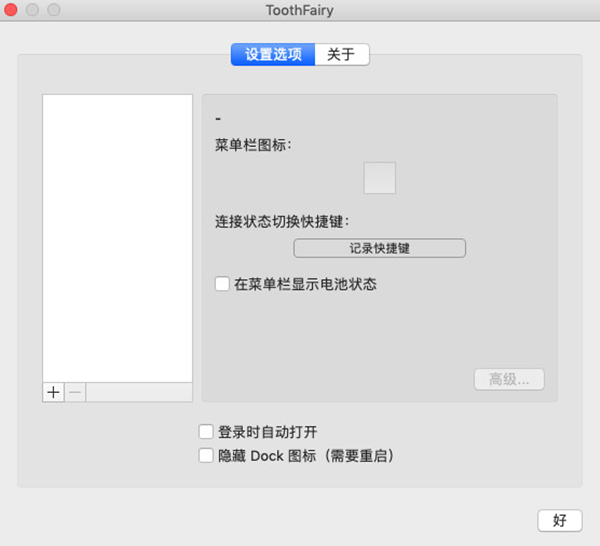Enable 在菜单栏显示电池状态 checkbox

[x=222, y=284]
